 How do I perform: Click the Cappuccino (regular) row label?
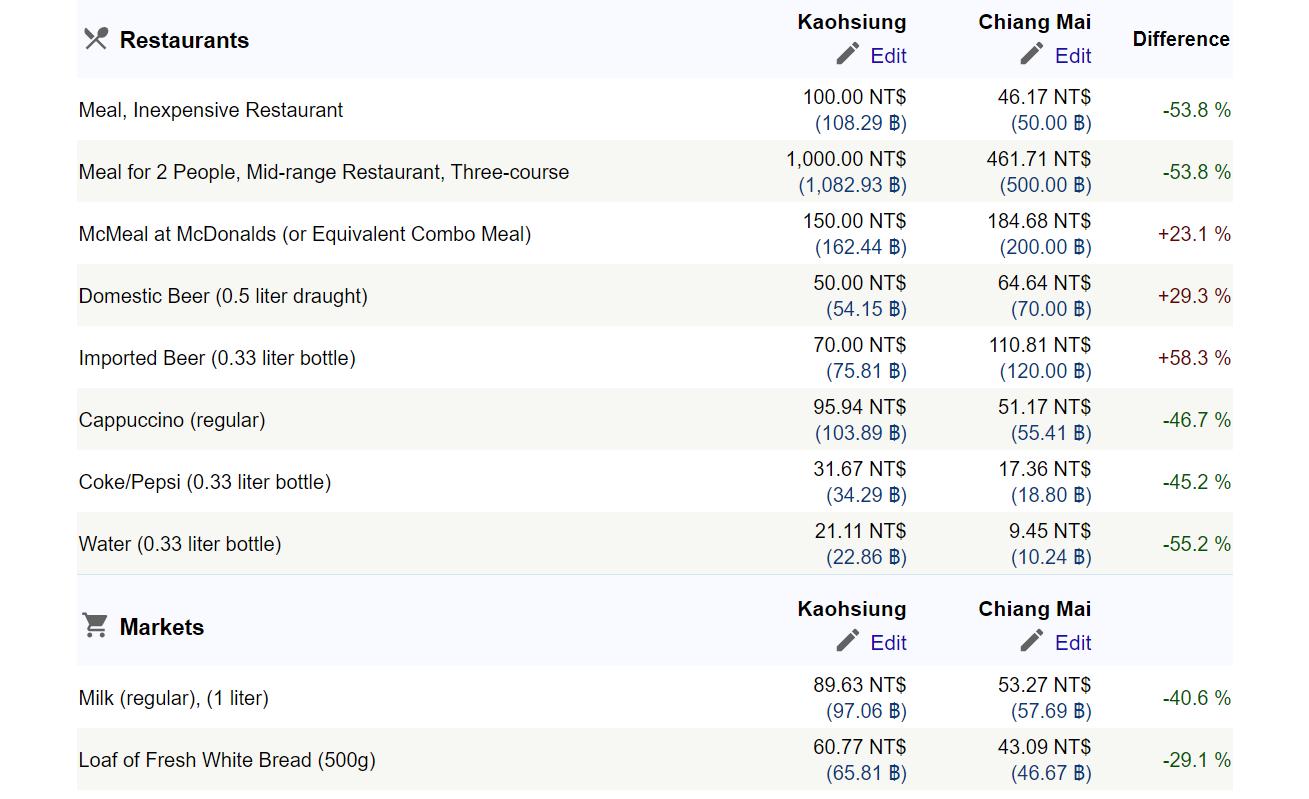click(172, 420)
